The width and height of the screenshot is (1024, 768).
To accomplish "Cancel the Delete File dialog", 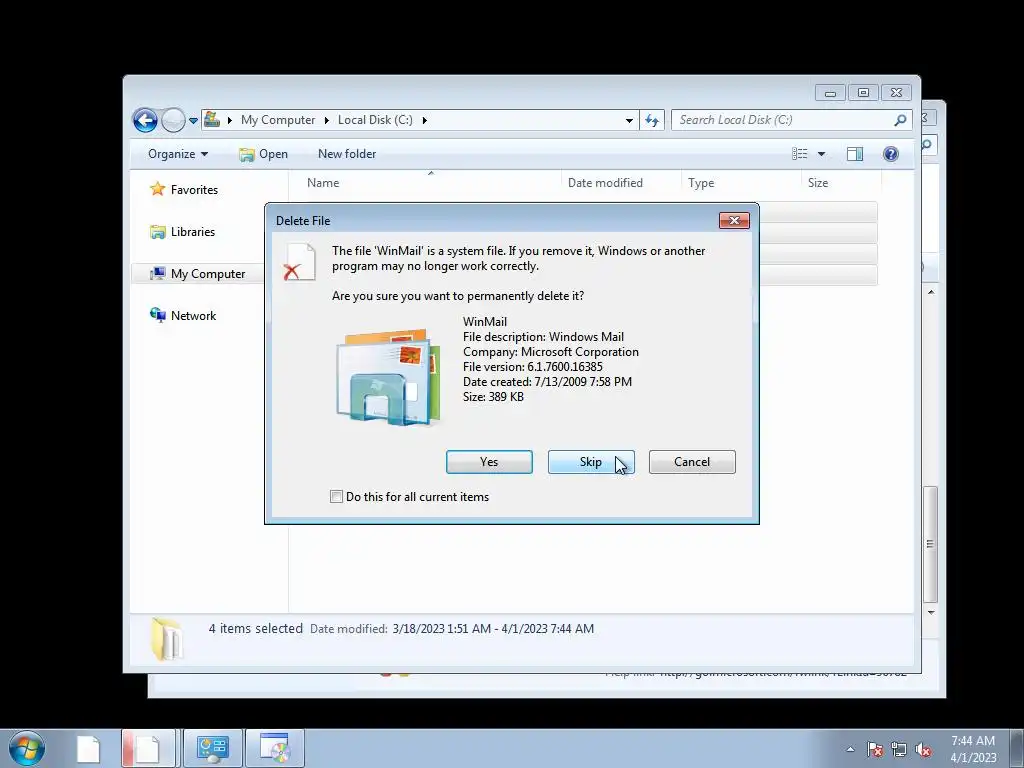I will pos(692,462).
